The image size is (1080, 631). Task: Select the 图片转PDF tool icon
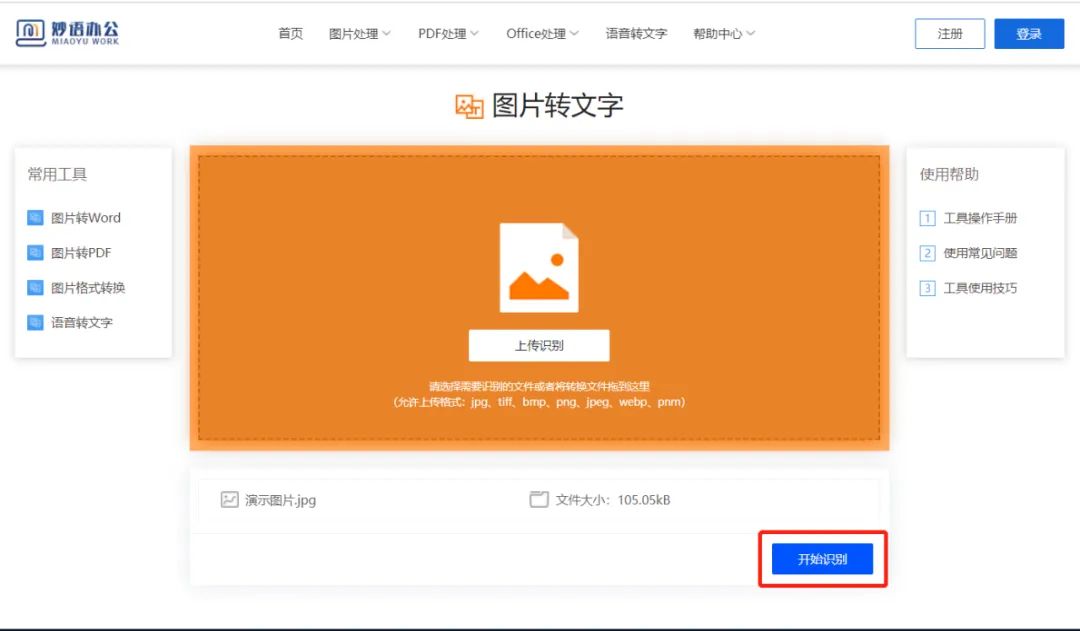tap(36, 252)
